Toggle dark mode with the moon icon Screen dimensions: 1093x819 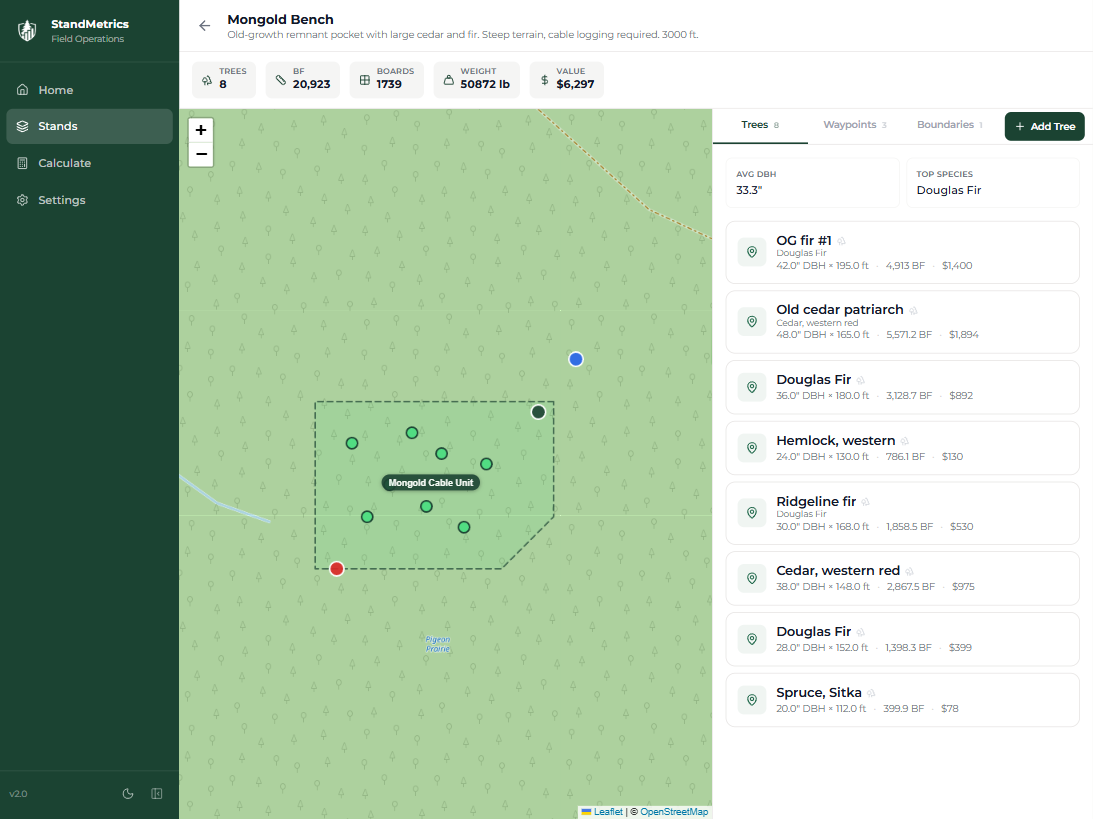(x=128, y=794)
